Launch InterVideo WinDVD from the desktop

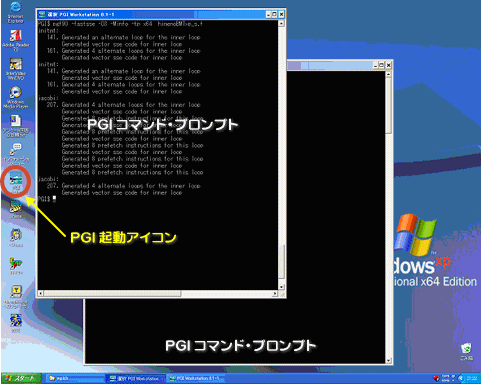tap(16, 68)
